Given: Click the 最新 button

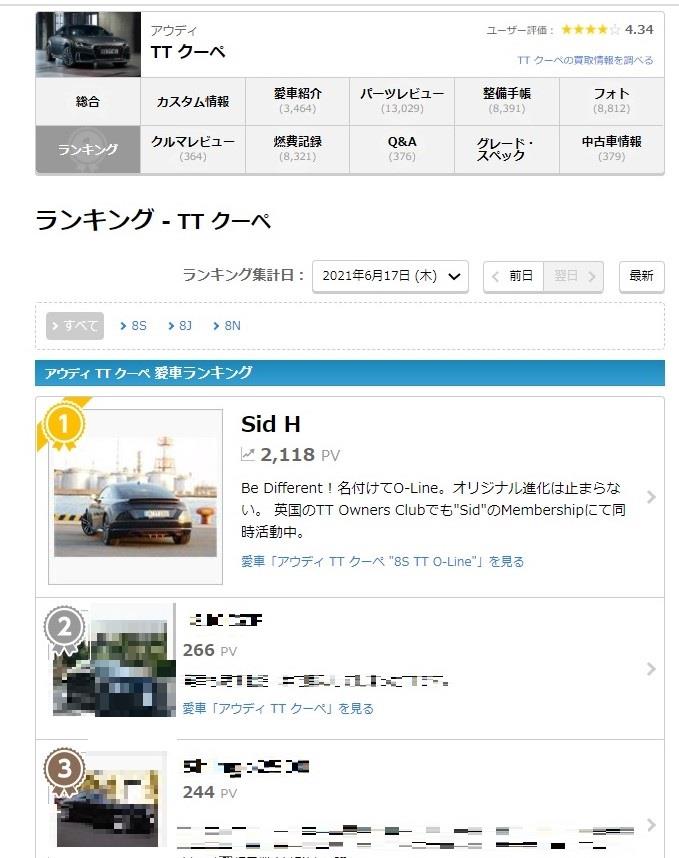Looking at the screenshot, I should tap(642, 276).
